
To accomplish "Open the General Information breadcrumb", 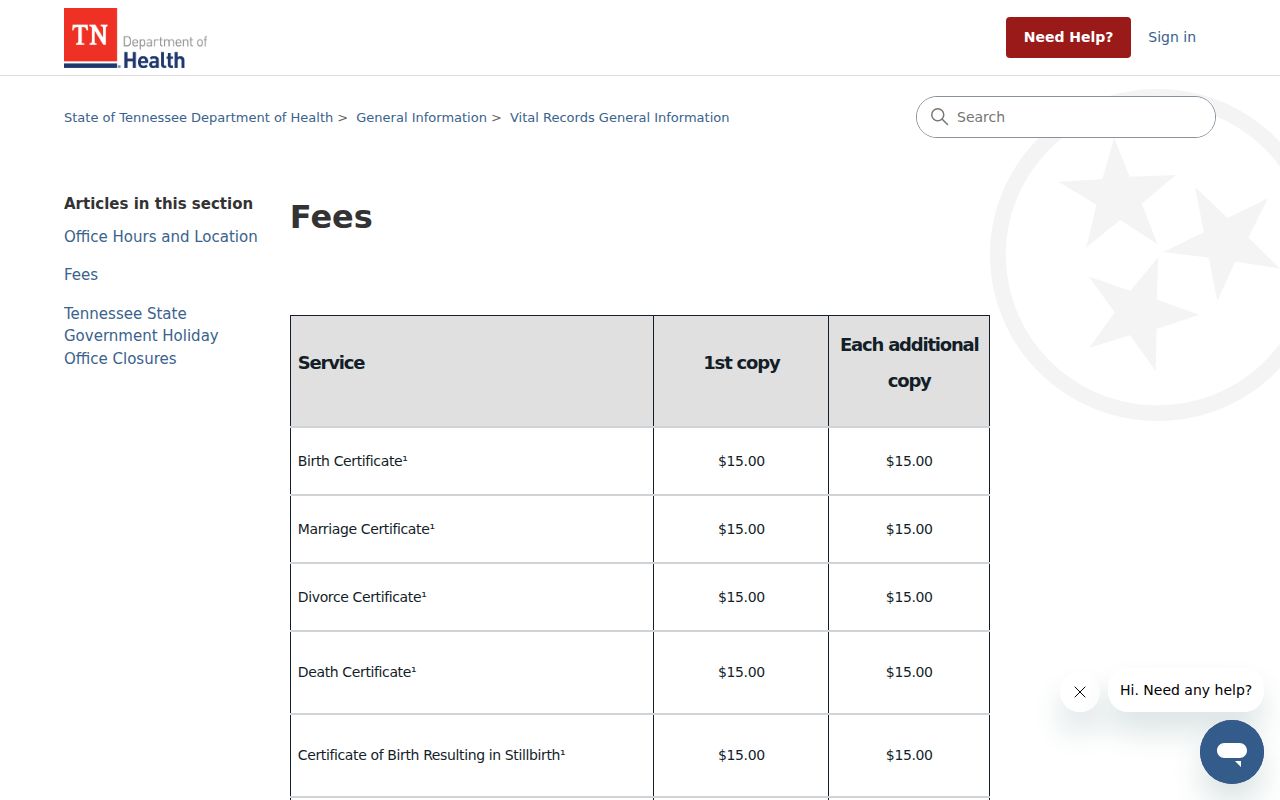I will click(x=421, y=117).
